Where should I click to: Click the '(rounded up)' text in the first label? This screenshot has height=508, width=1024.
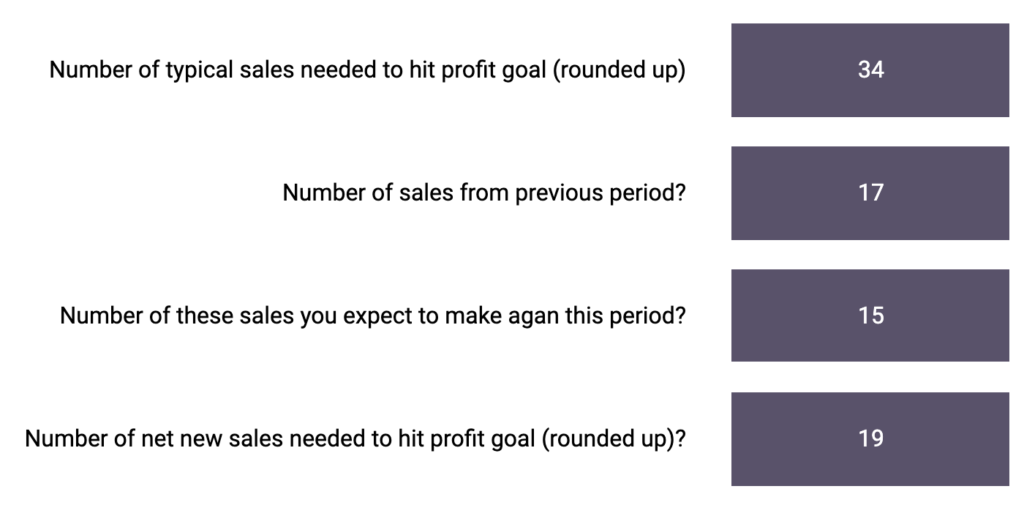coord(619,71)
